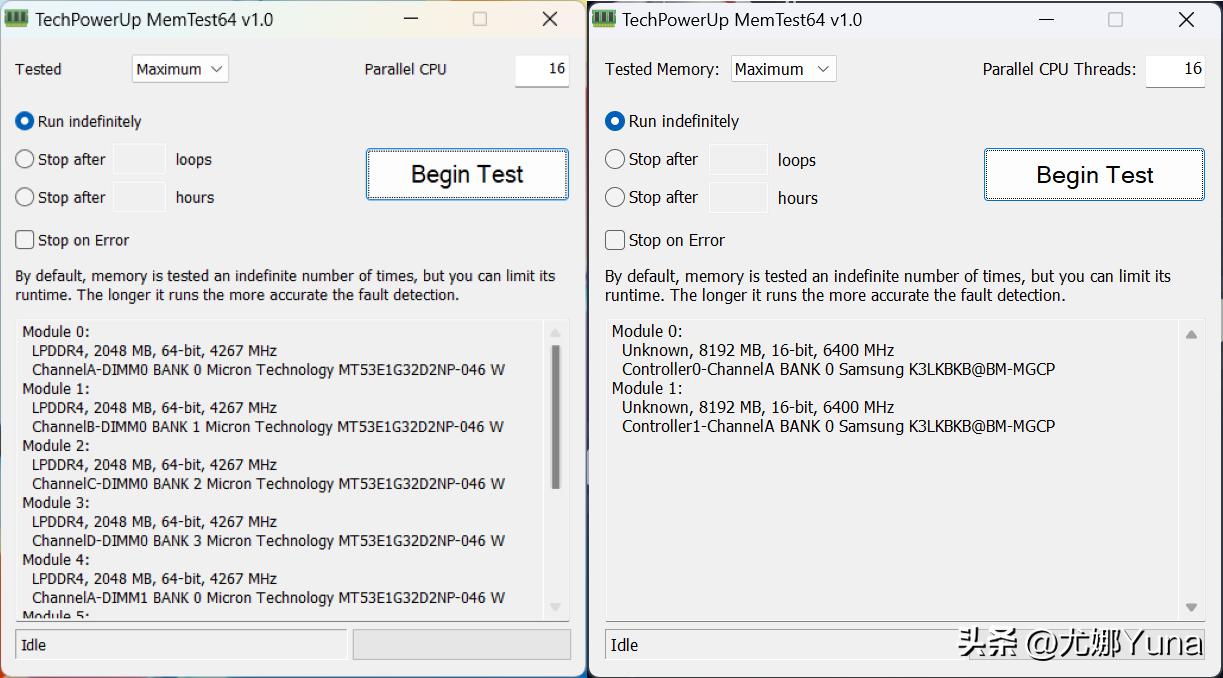This screenshot has width=1223, height=678.
Task: Open the Tested dropdown in the left window
Action: pos(181,69)
